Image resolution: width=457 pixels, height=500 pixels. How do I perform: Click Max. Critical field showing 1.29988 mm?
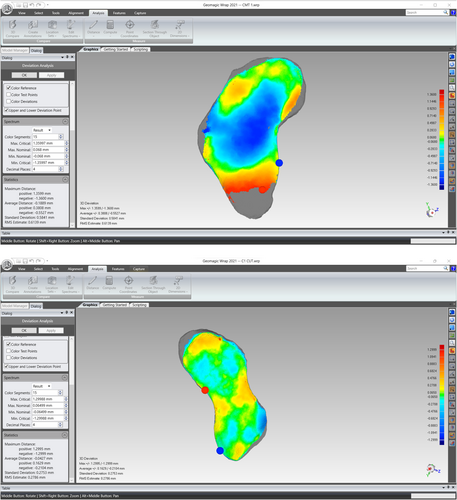[48, 399]
